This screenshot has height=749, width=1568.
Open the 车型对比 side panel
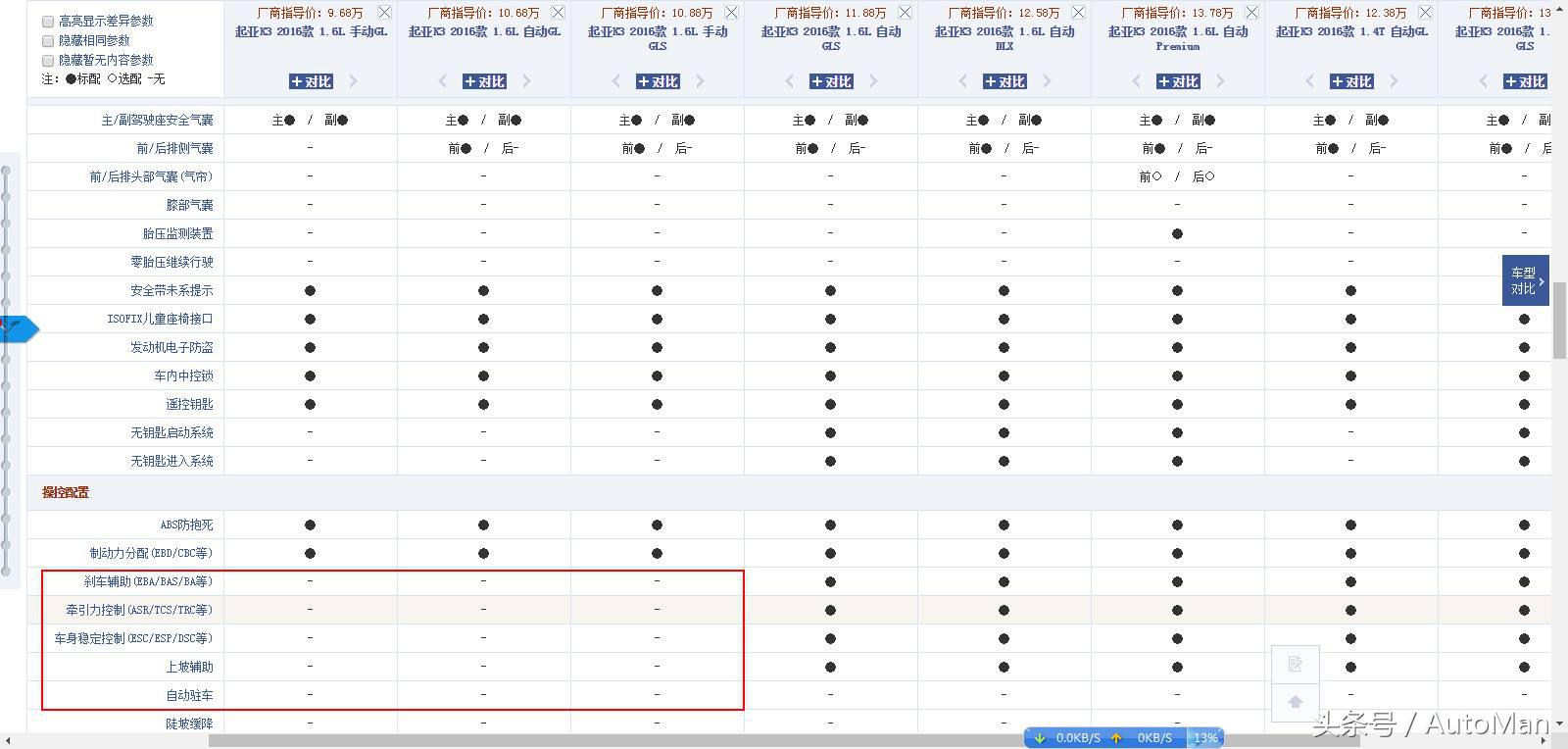pyautogui.click(x=1526, y=280)
